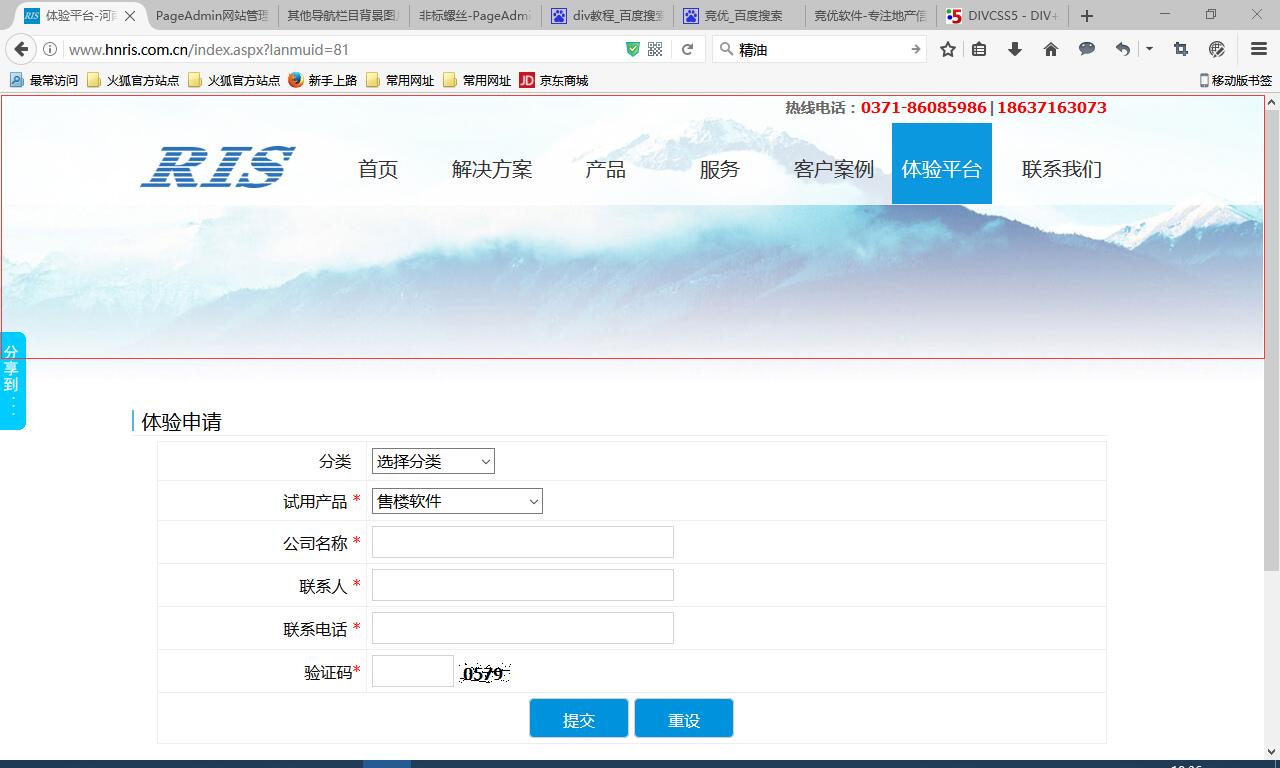
Task: Click the screenshot crop tool icon
Action: (x=1181, y=49)
